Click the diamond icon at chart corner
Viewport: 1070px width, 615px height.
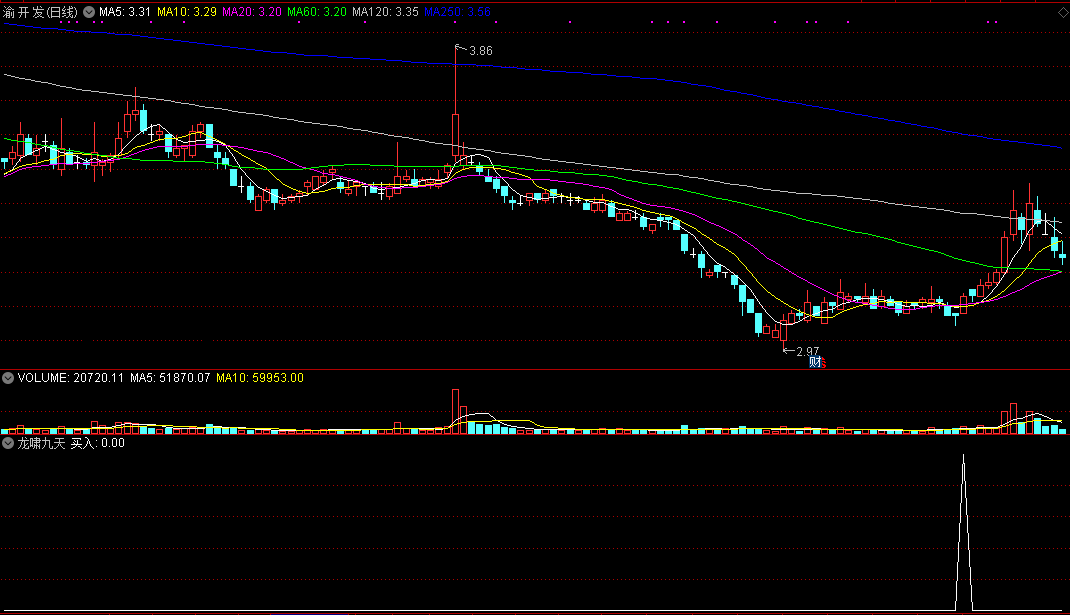tap(1062, 12)
